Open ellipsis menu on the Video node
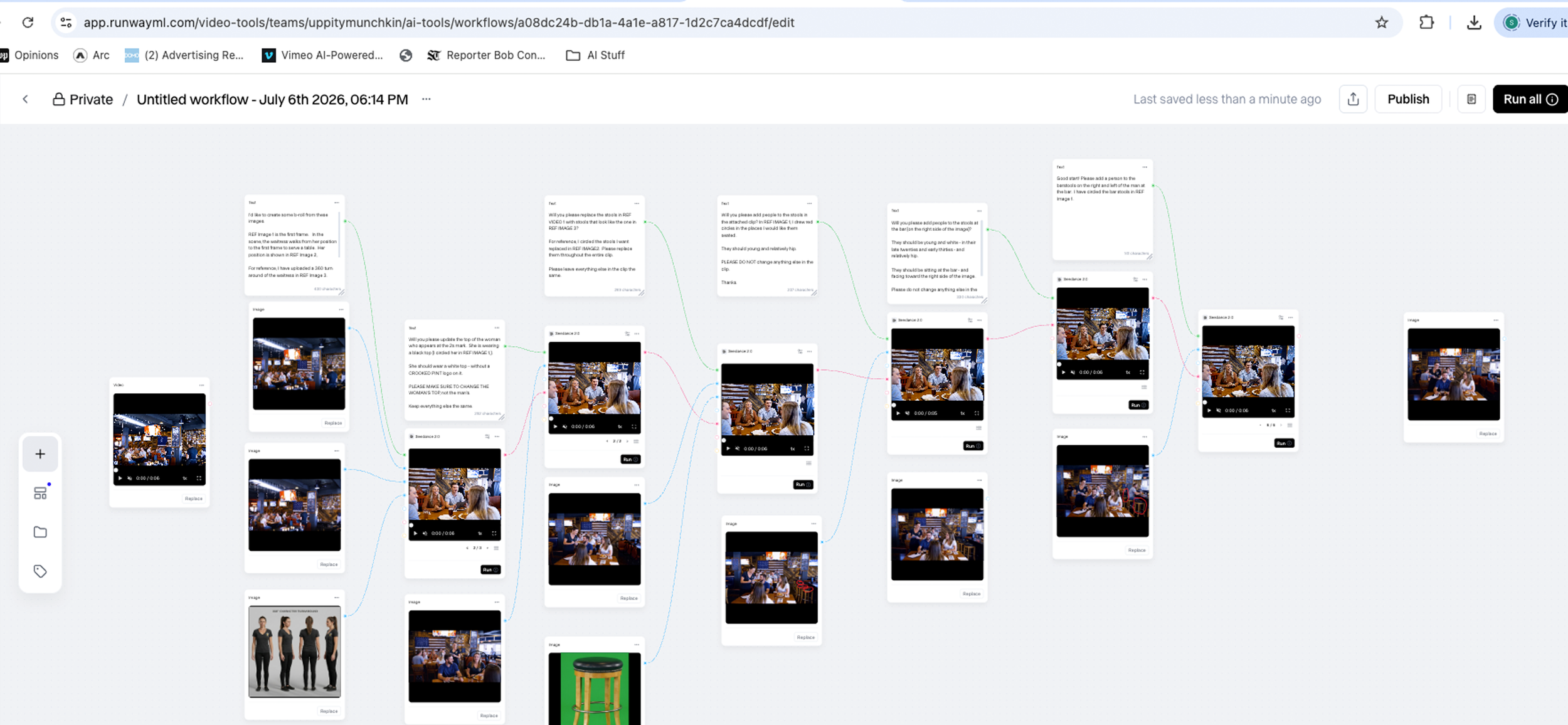 coord(201,385)
